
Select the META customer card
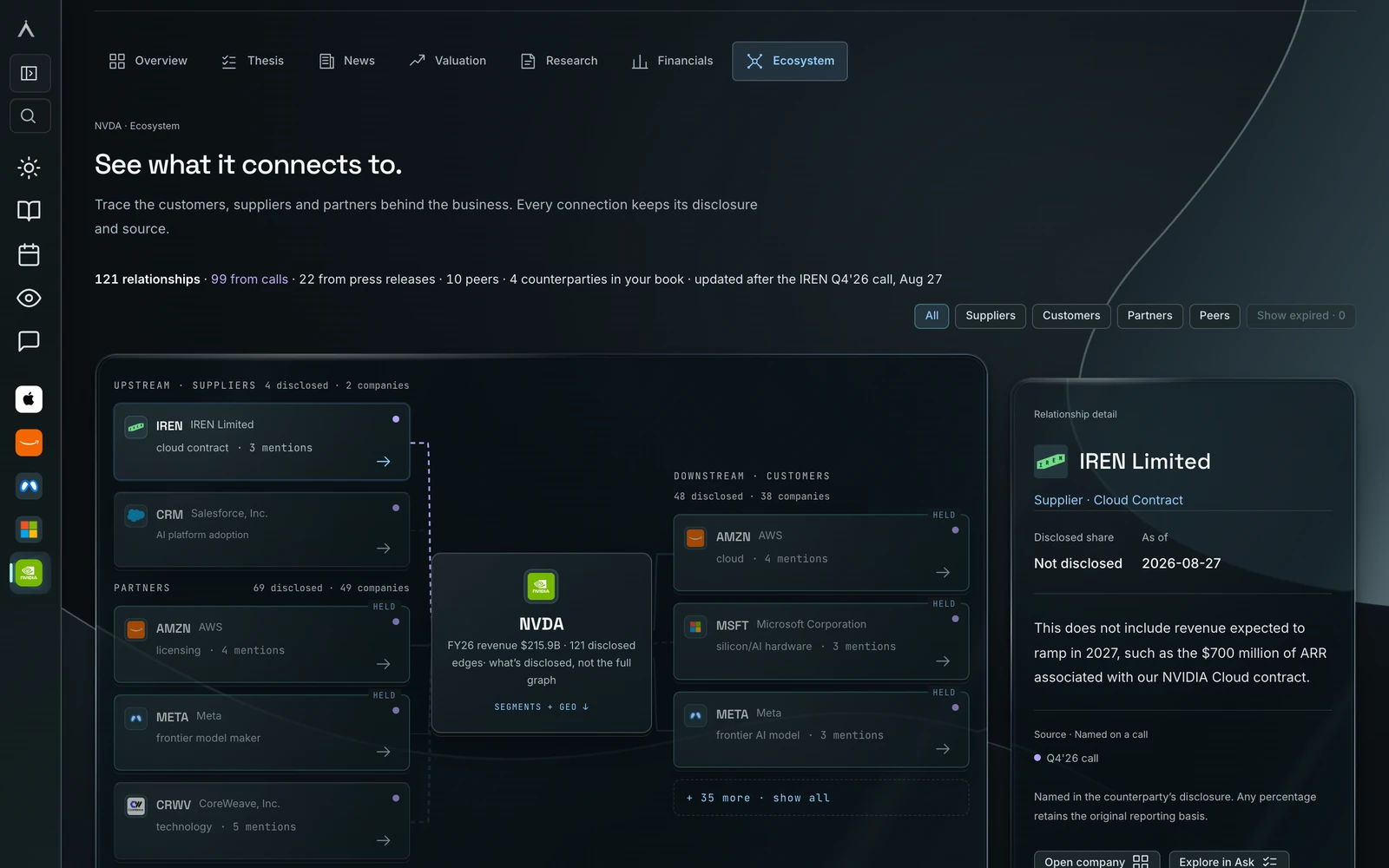pyautogui.click(x=820, y=729)
